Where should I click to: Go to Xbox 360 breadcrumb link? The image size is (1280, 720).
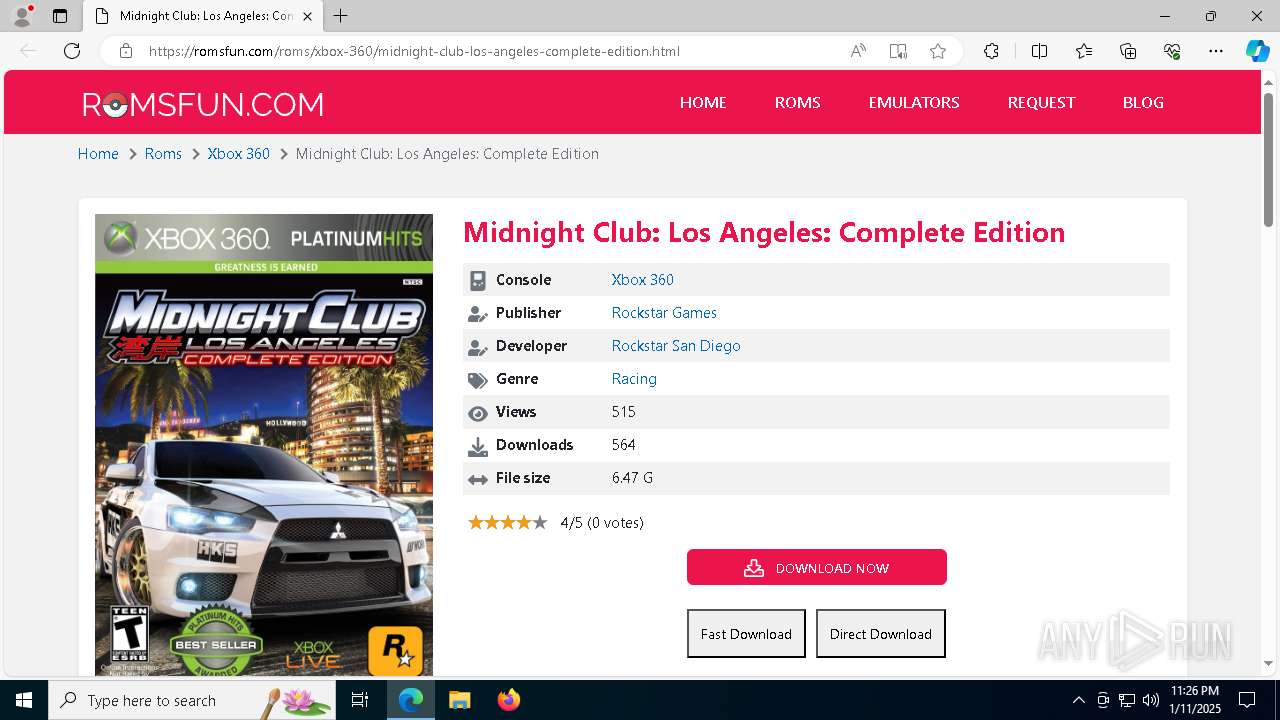coord(238,154)
